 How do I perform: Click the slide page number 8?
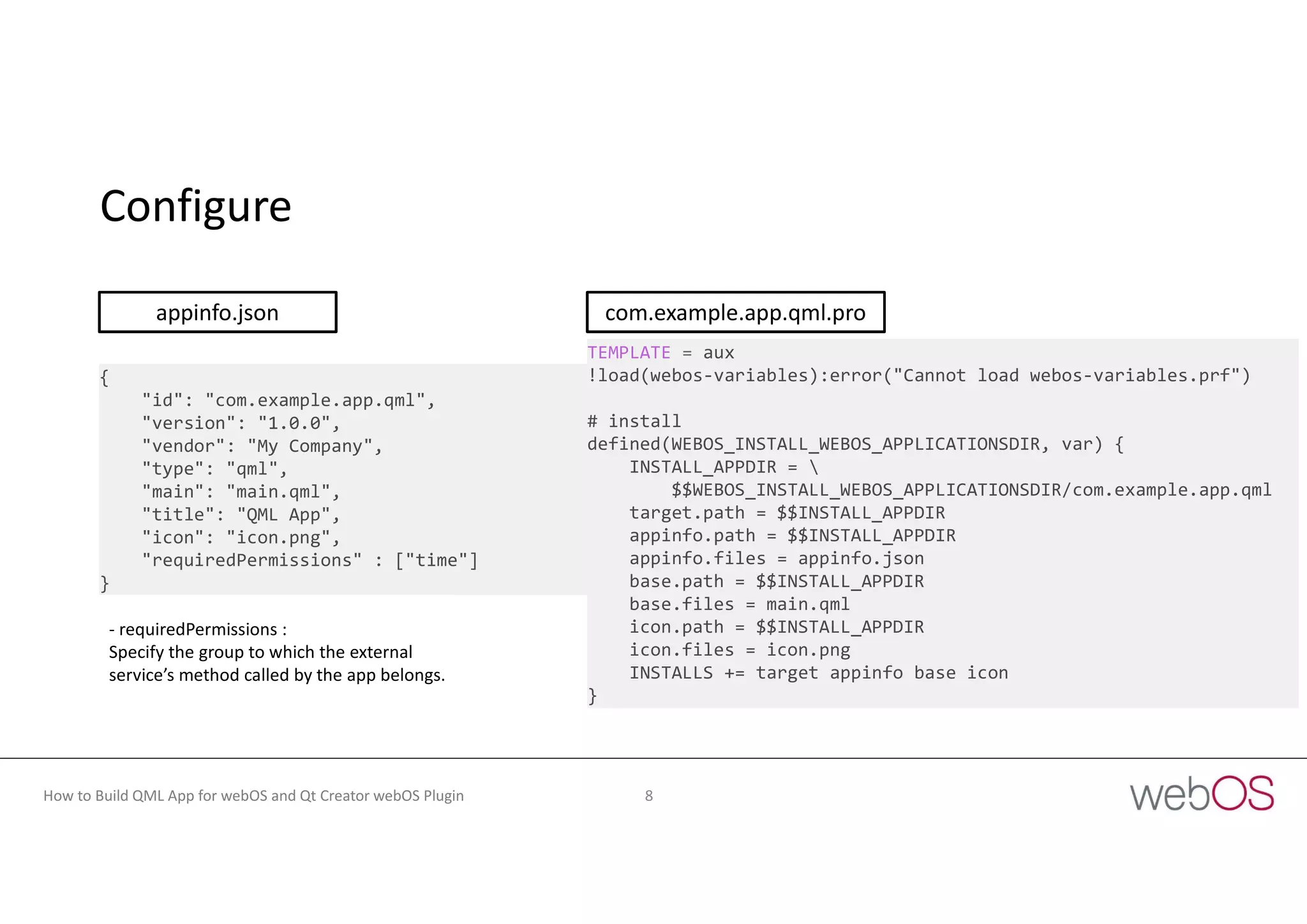click(x=649, y=796)
